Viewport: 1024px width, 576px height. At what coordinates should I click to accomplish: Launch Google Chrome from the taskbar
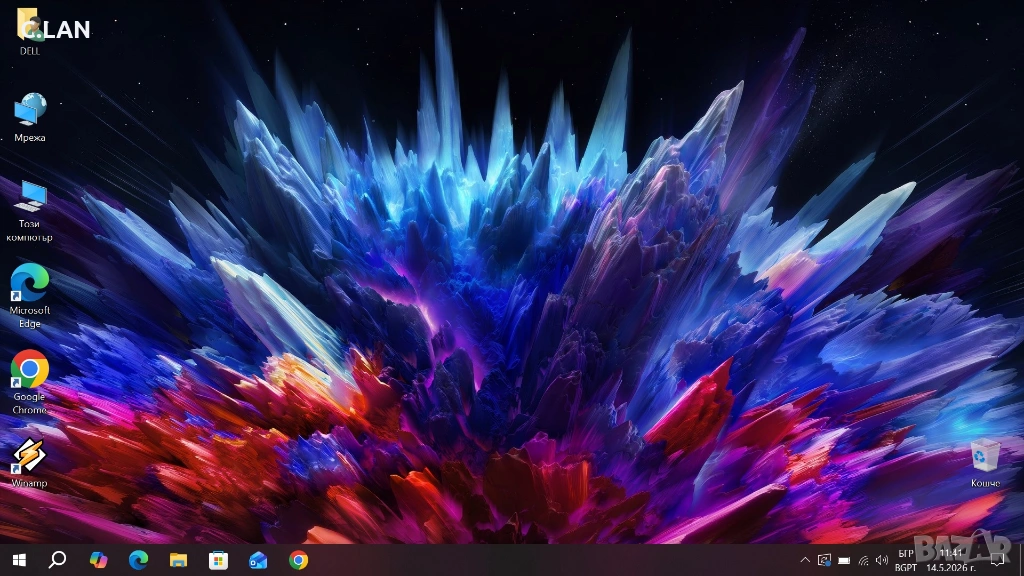(298, 560)
